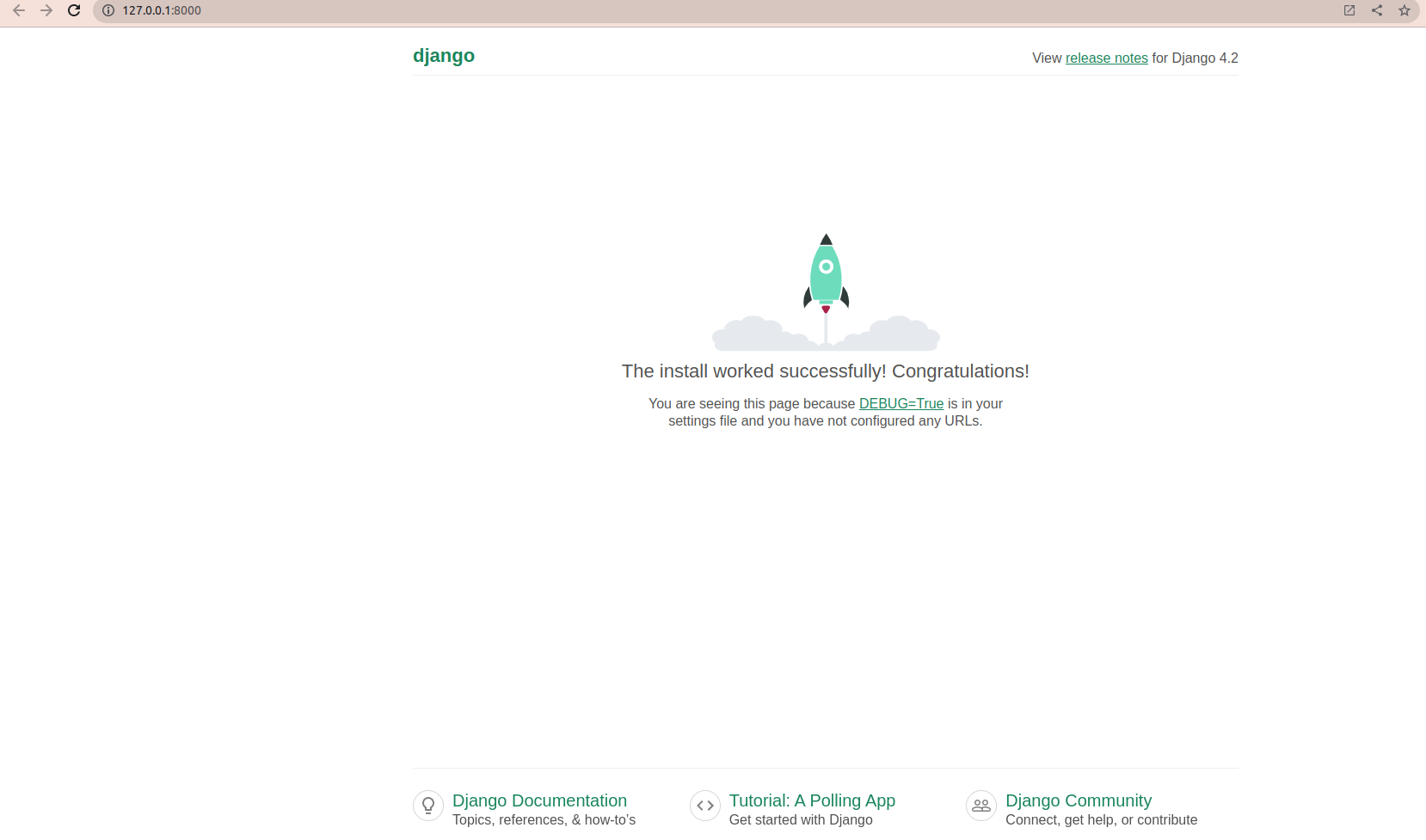Click 'for Django 4.2' text
Screen dimensions: 1426x840
1196,58
